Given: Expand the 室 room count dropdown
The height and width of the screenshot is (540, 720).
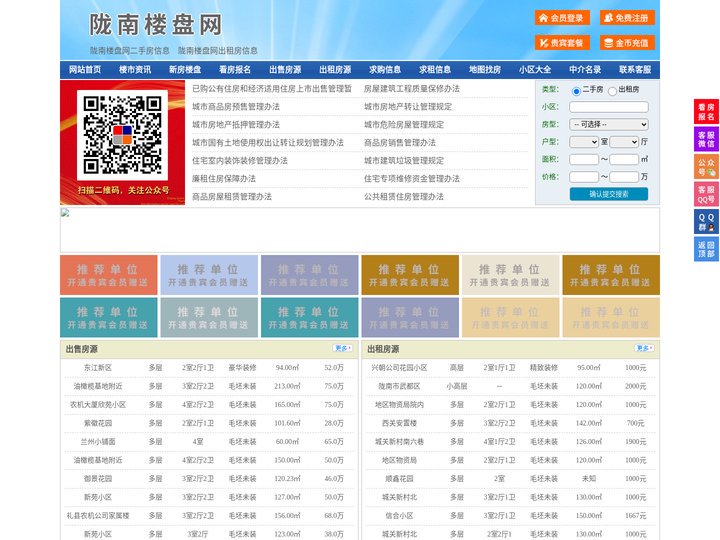Looking at the screenshot, I should [584, 142].
